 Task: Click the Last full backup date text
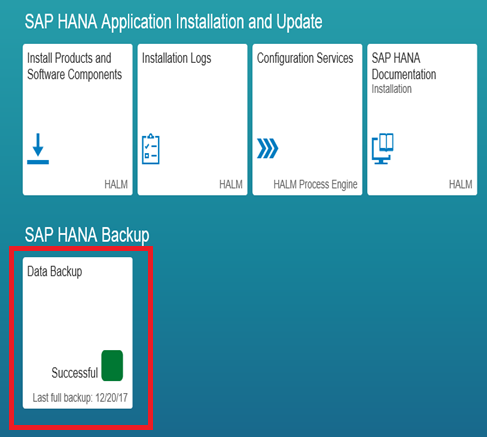(80, 398)
